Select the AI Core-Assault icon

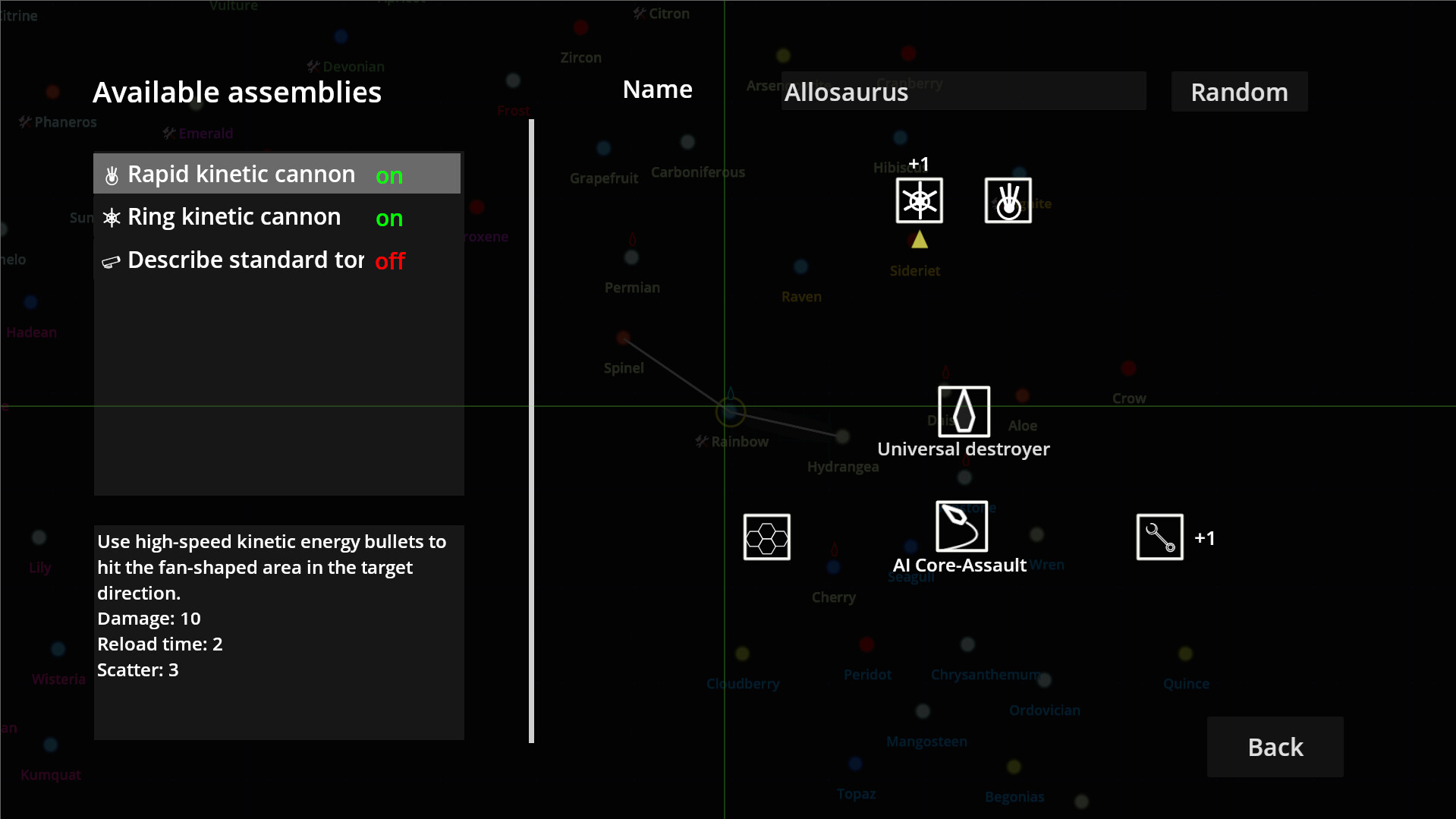961,525
